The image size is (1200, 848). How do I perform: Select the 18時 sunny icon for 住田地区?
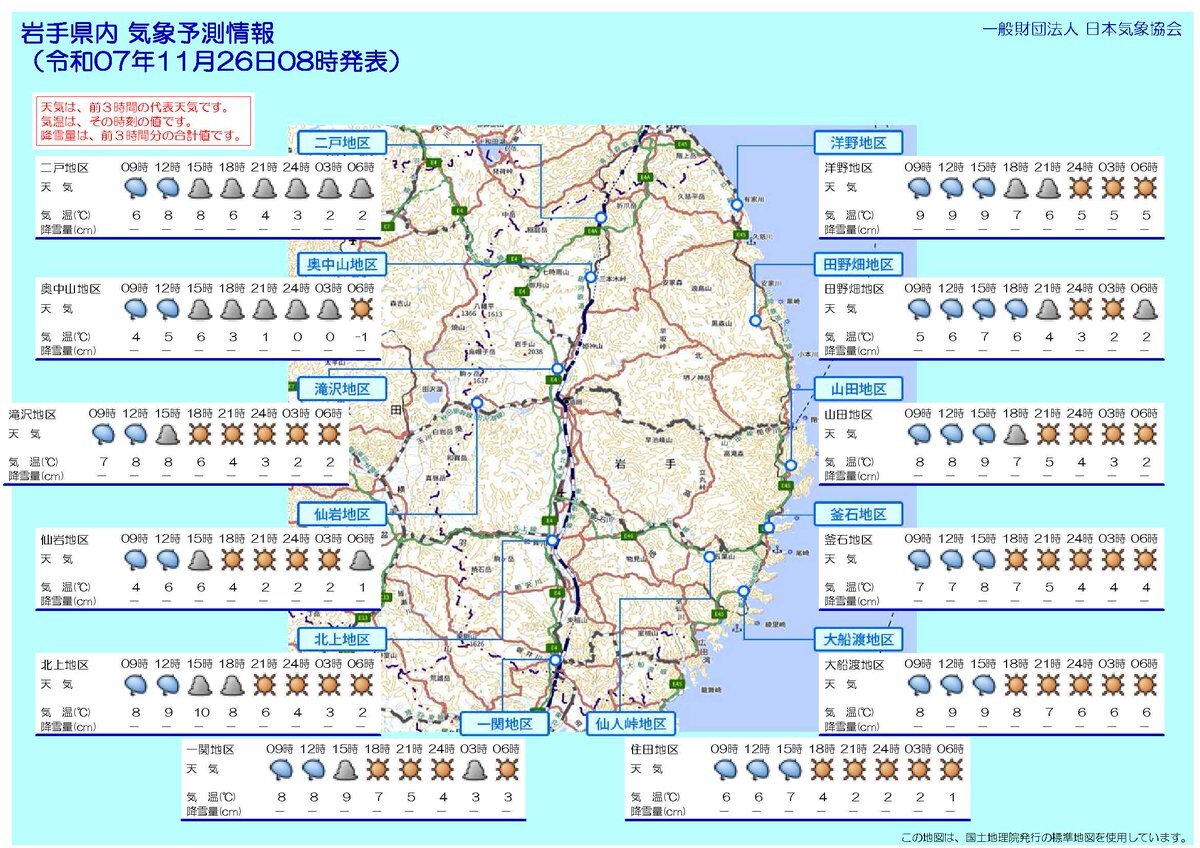tap(821, 769)
